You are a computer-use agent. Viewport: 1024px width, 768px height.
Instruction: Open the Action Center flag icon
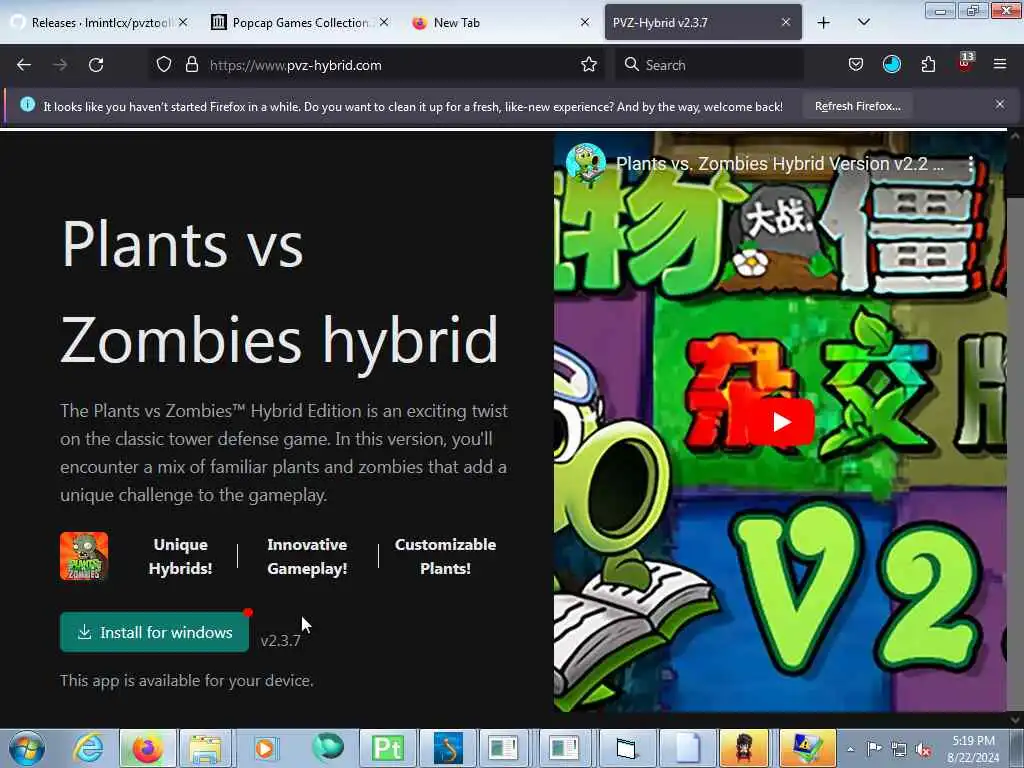[874, 748]
